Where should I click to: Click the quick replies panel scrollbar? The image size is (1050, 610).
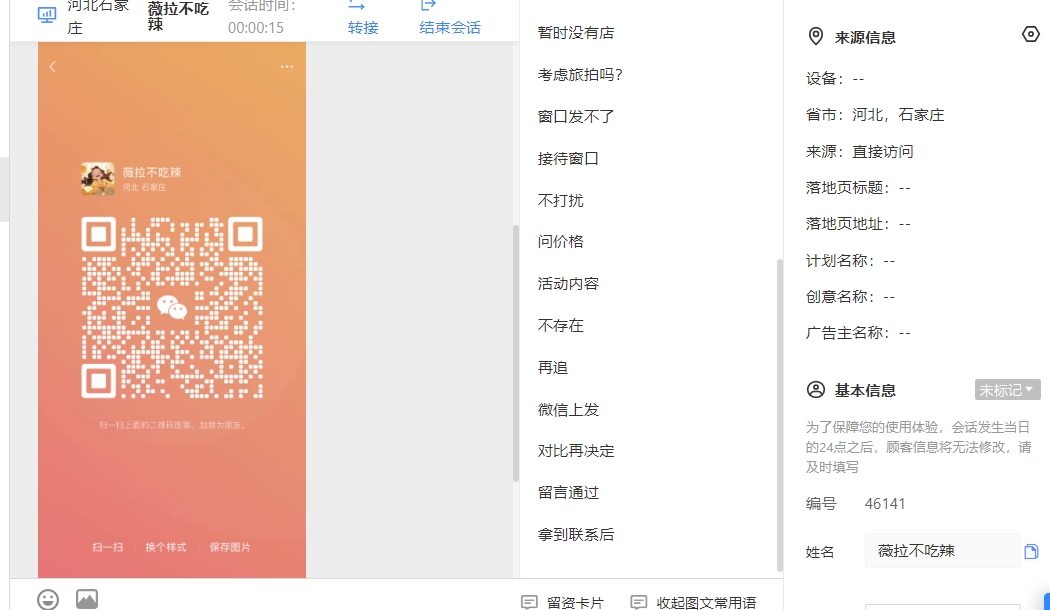[779, 415]
